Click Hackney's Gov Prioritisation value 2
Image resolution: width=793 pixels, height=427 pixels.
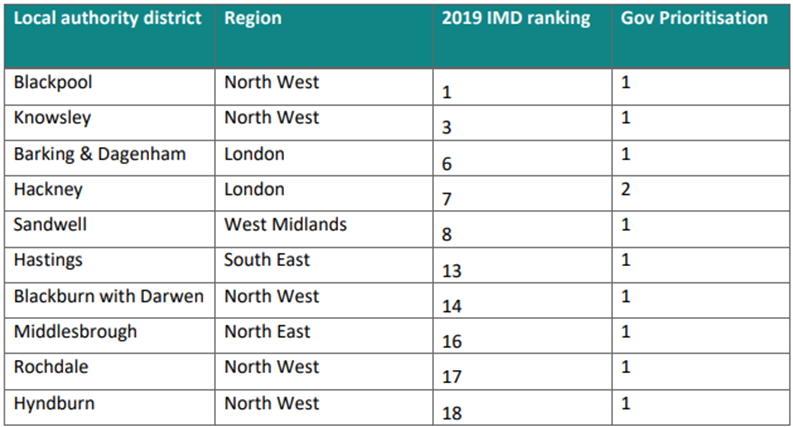coord(626,190)
